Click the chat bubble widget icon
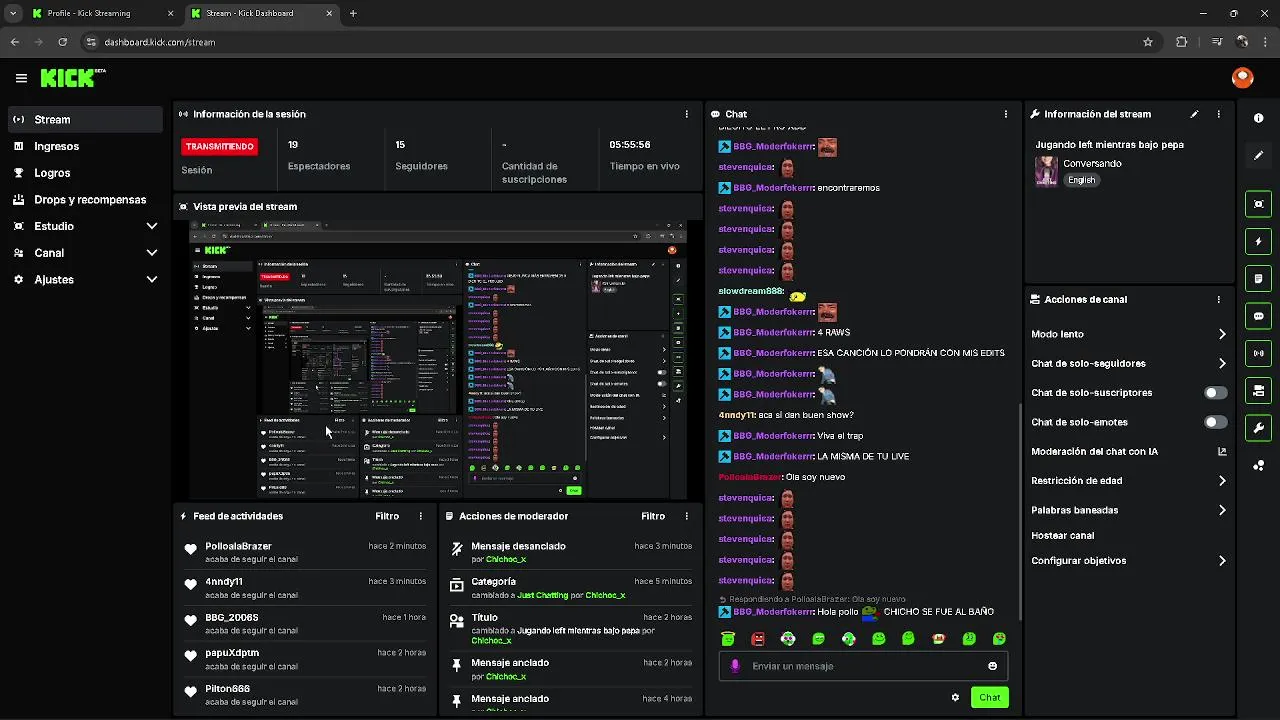Image resolution: width=1280 pixels, height=720 pixels. point(1258,316)
